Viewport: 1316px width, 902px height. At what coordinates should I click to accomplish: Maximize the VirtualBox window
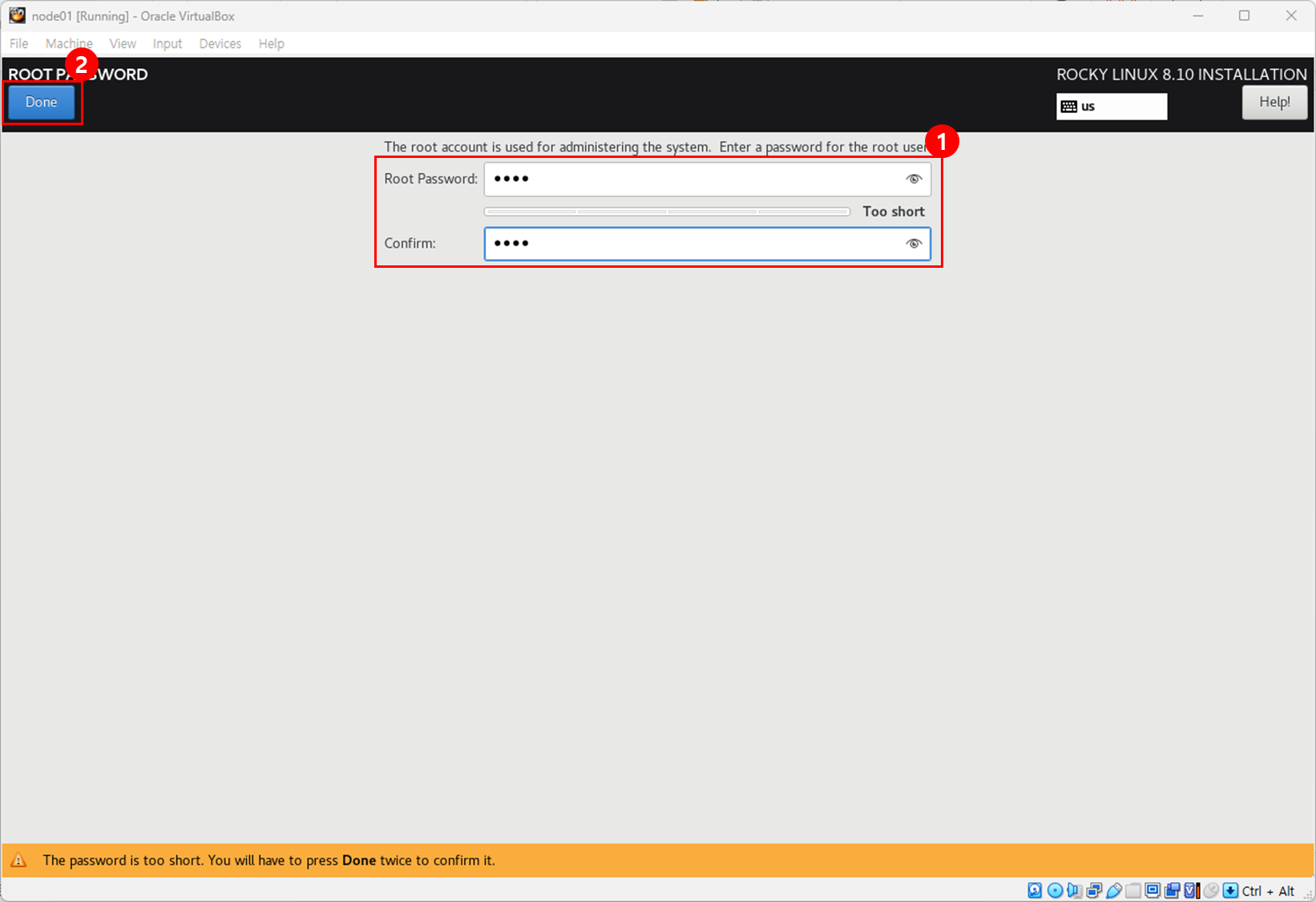point(1245,15)
